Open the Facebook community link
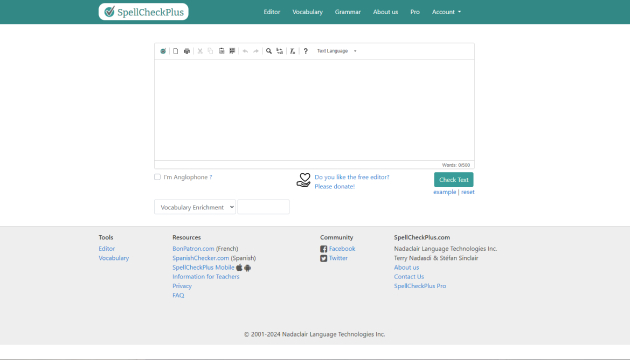Viewport: 630px width, 360px height. [x=342, y=249]
